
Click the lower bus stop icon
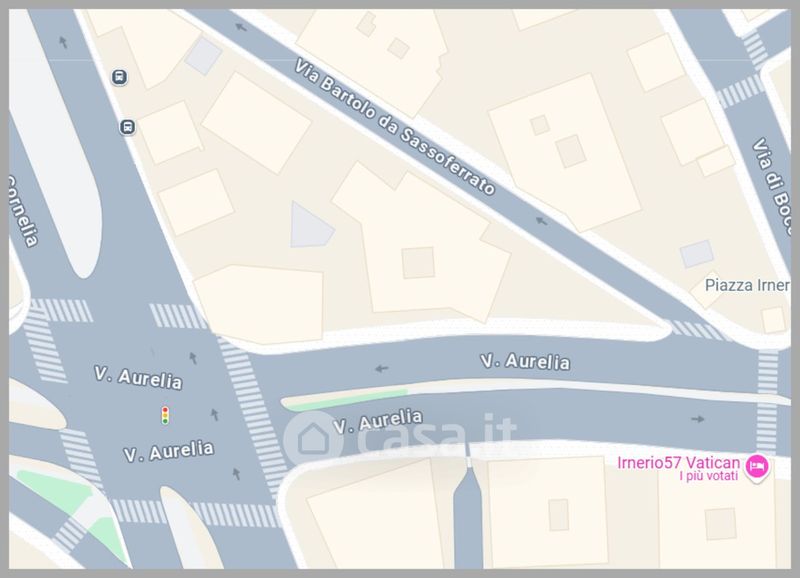tap(128, 127)
